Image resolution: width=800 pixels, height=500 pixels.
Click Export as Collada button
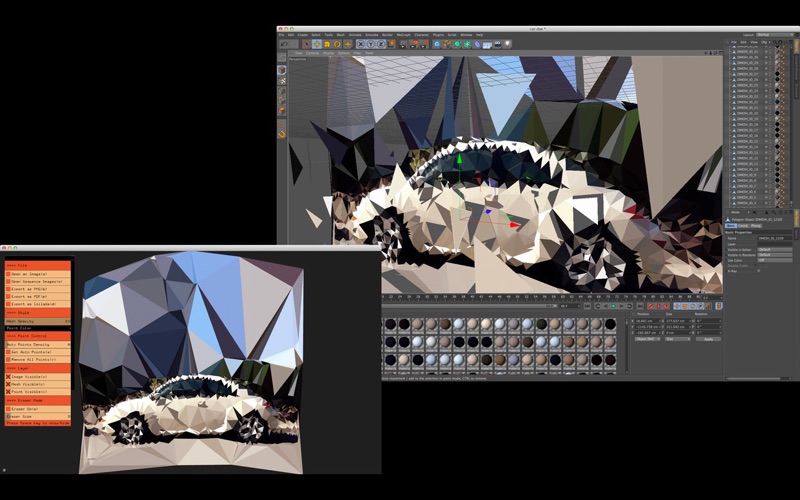point(38,304)
